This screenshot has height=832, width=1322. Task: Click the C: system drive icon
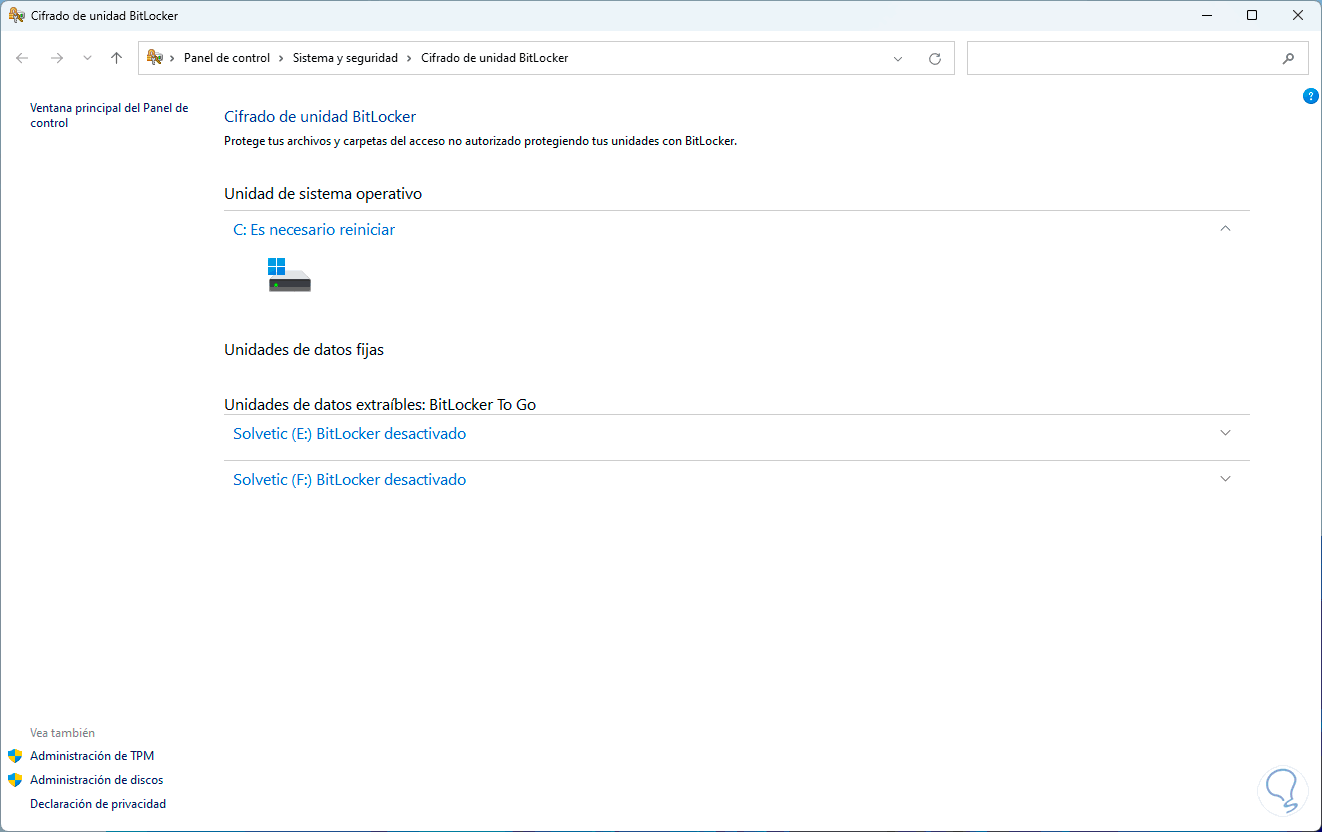point(289,275)
